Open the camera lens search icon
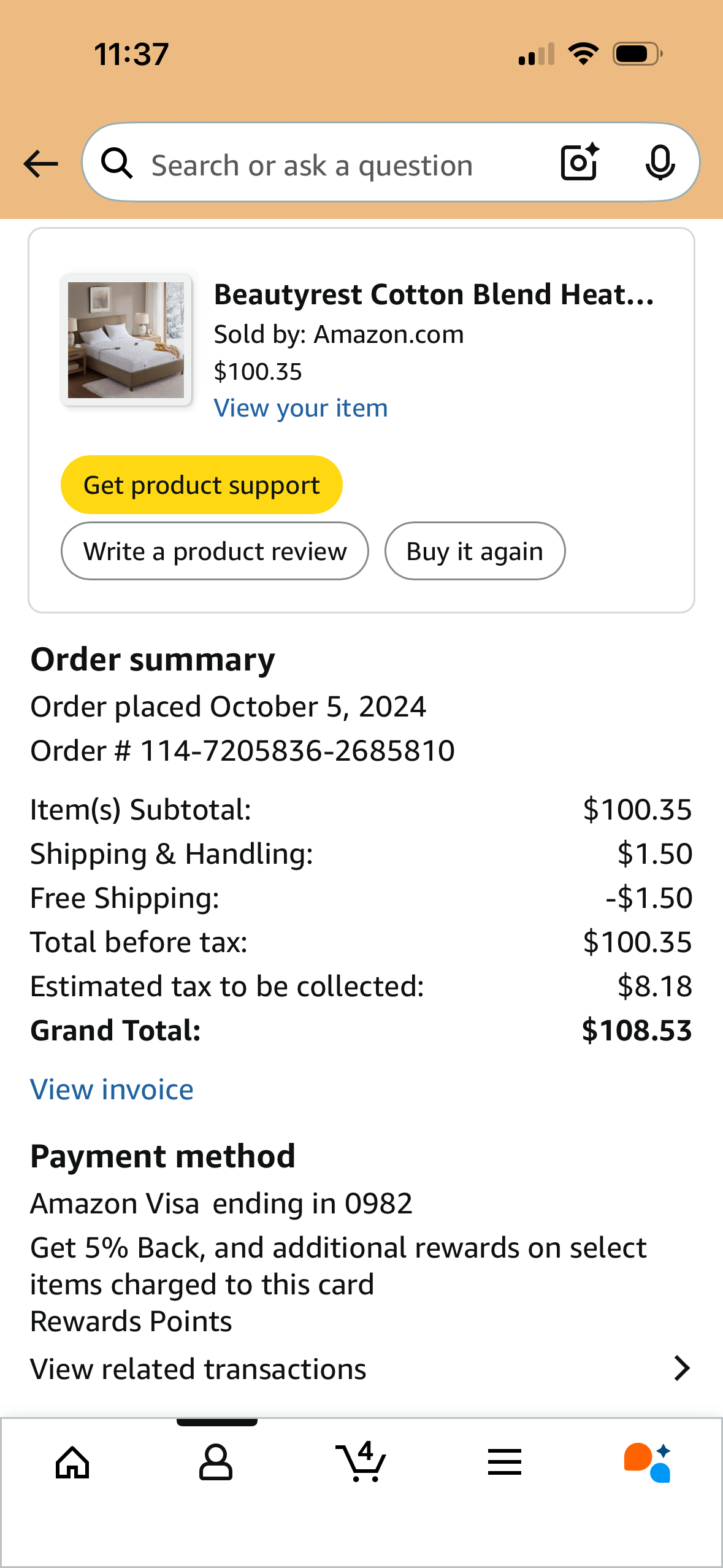This screenshot has height=1568, width=723. [580, 162]
